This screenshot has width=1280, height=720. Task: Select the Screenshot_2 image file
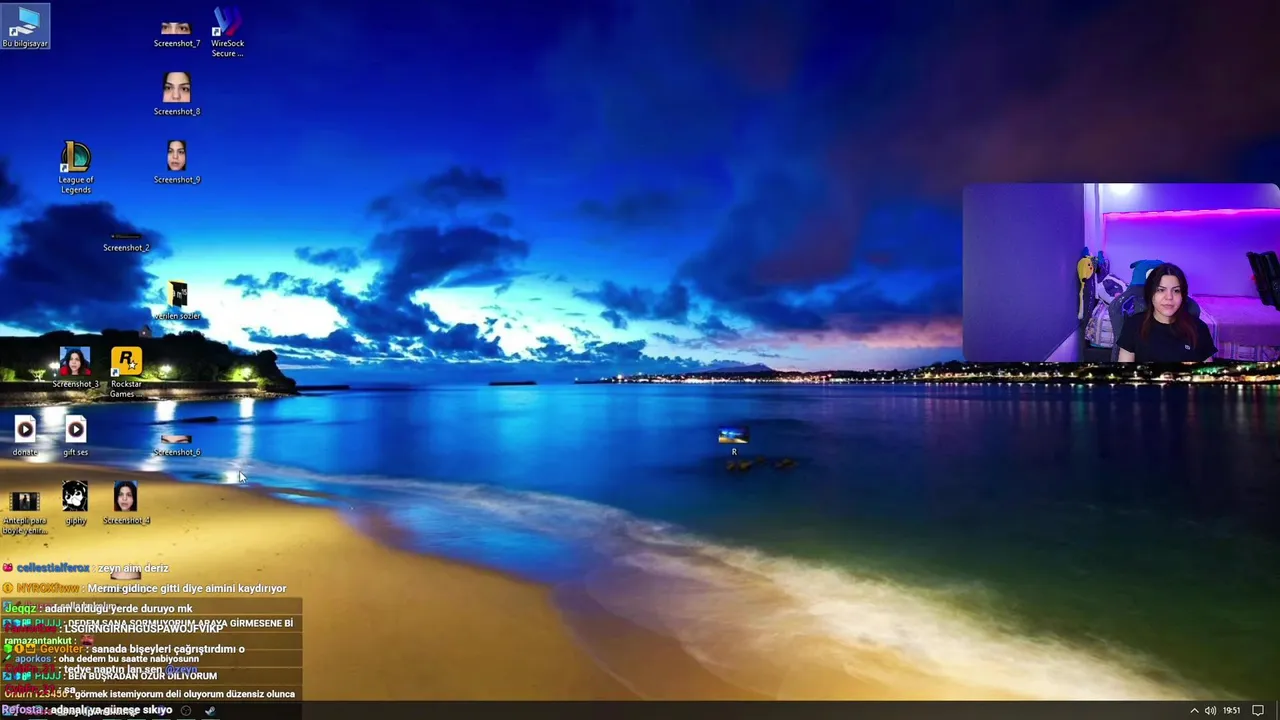pyautogui.click(x=126, y=241)
